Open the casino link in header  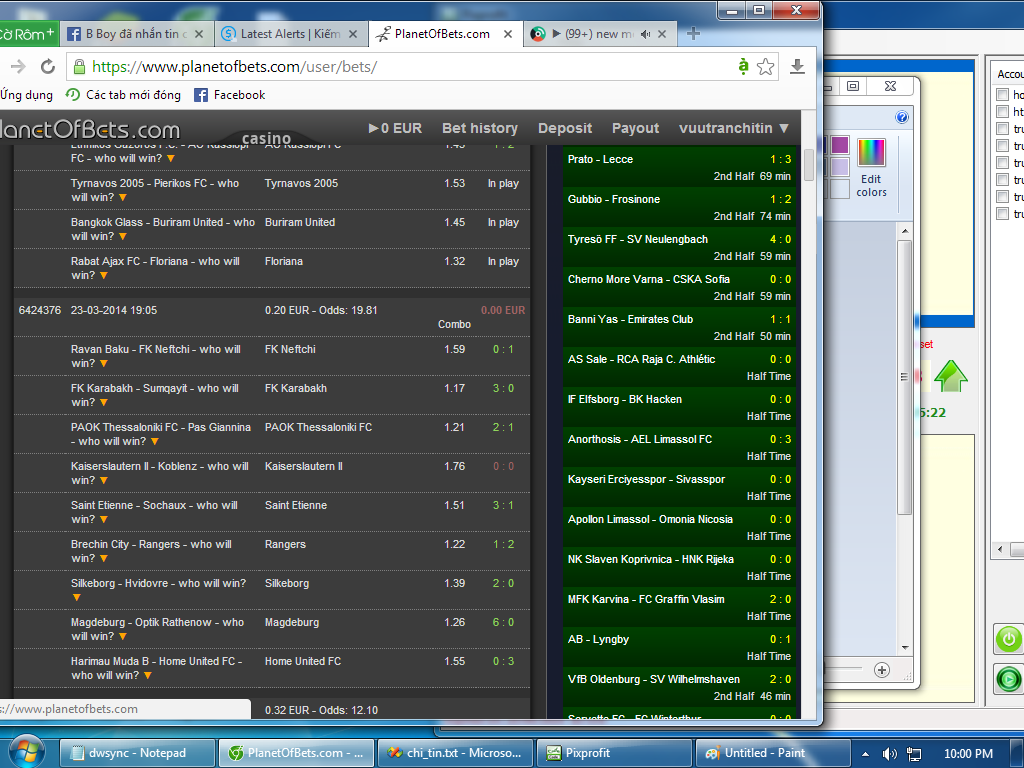tap(266, 138)
